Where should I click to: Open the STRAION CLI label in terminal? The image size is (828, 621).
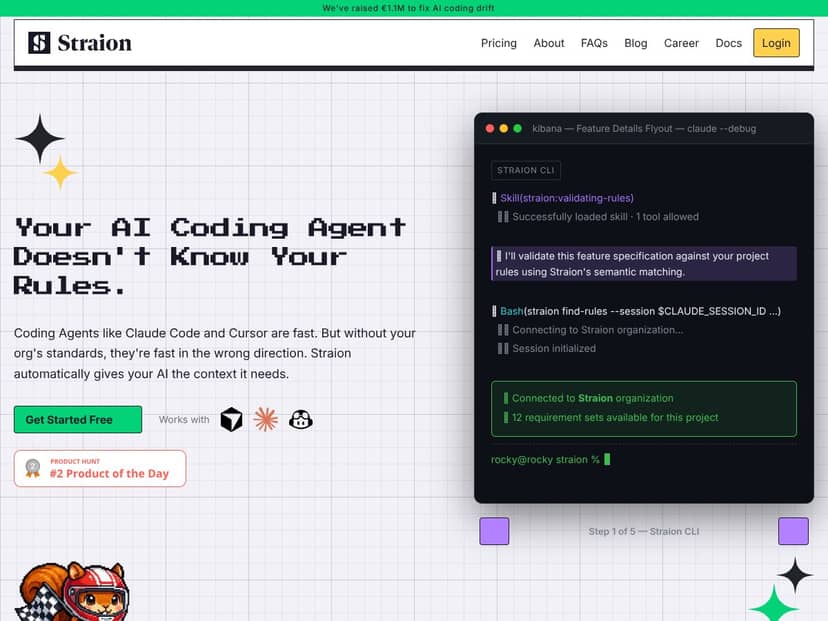coord(525,170)
